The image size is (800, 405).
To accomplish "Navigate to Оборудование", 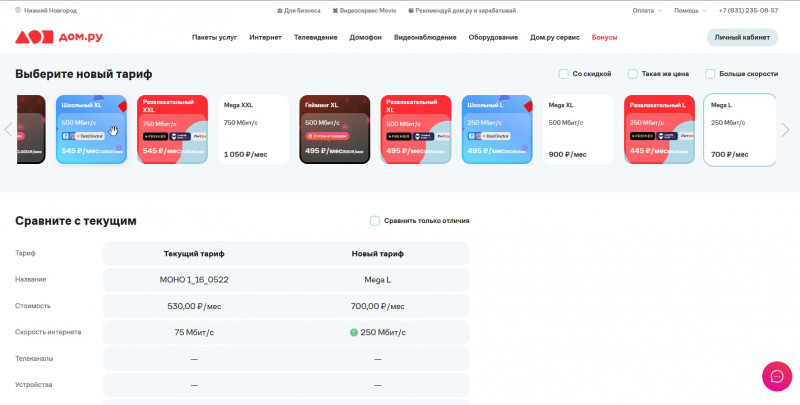I will (x=493, y=37).
